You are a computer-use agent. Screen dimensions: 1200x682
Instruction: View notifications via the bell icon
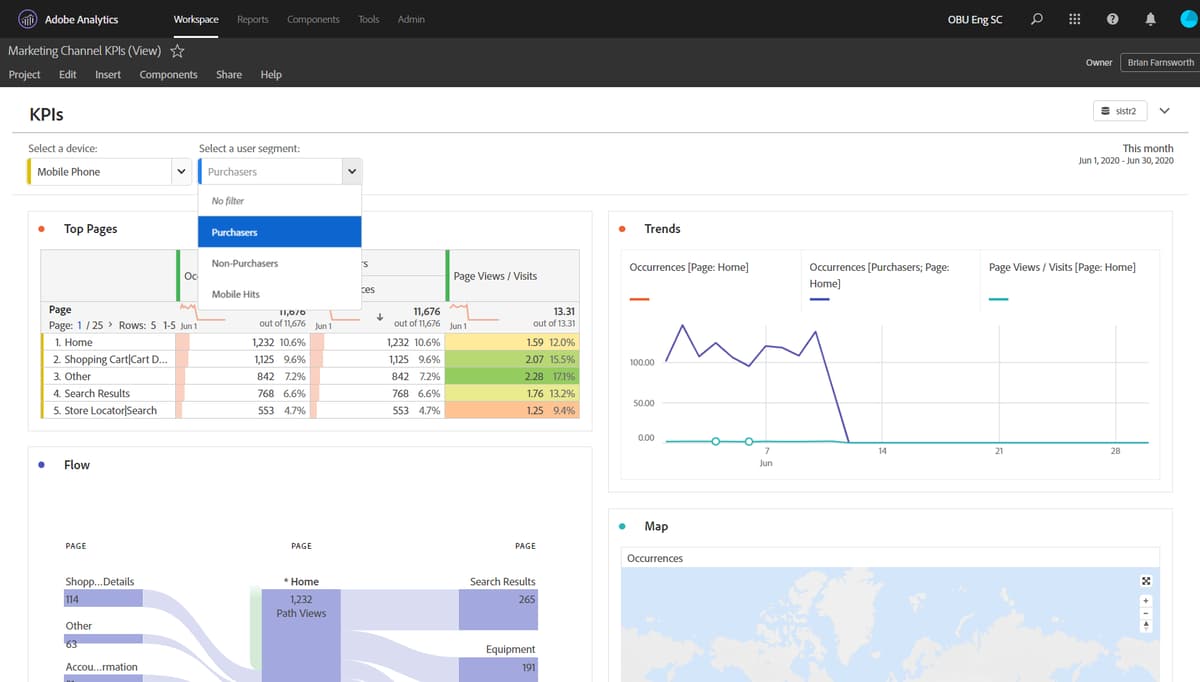click(x=1150, y=19)
